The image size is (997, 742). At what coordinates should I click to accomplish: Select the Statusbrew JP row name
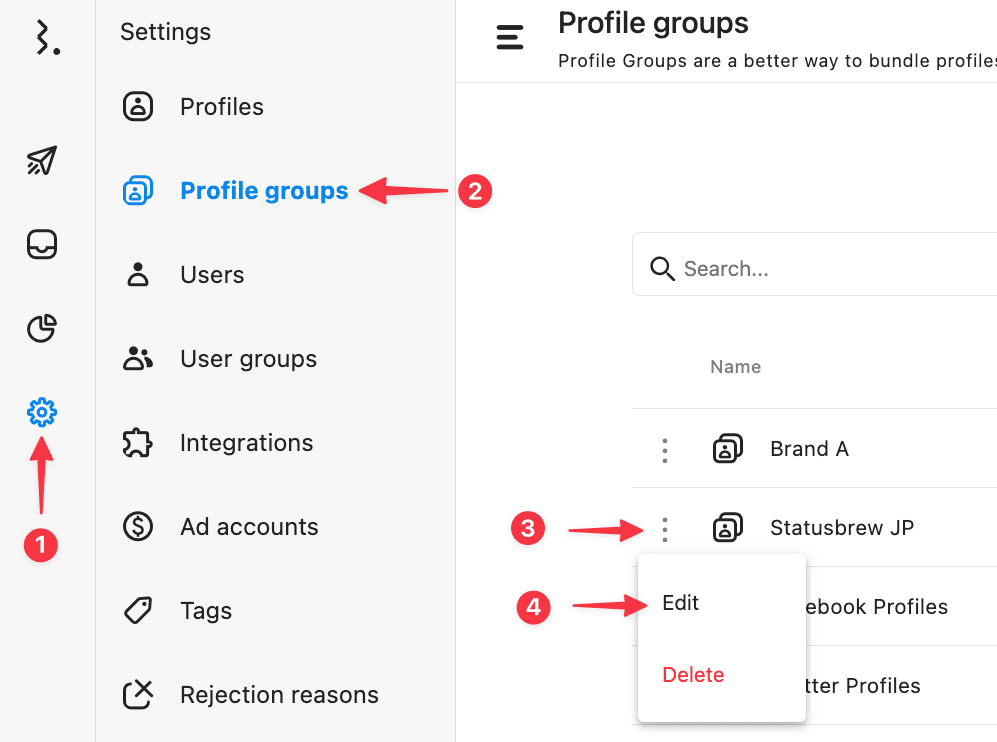tap(842, 528)
